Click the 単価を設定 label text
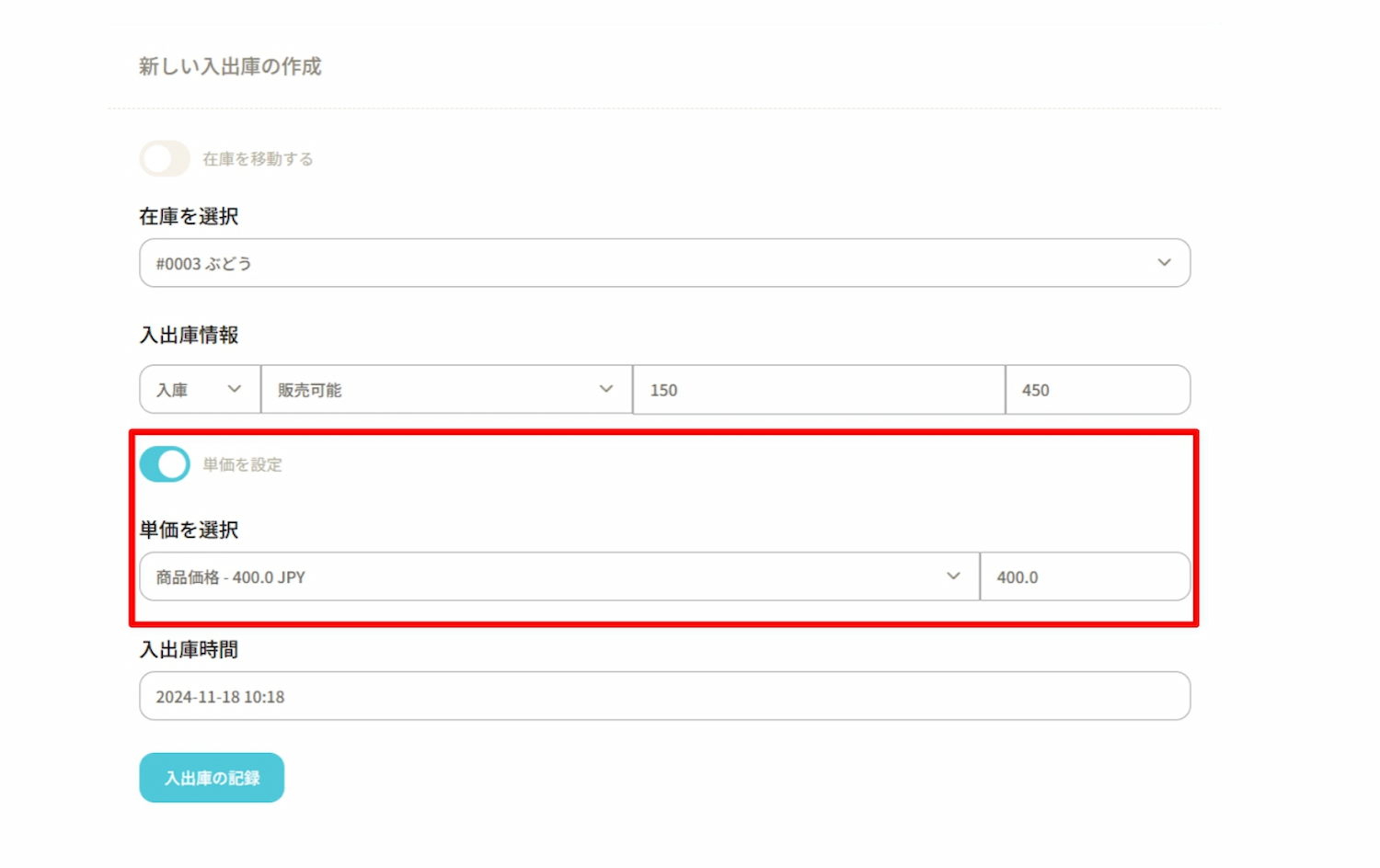The width and height of the screenshot is (1380, 868). 243,465
